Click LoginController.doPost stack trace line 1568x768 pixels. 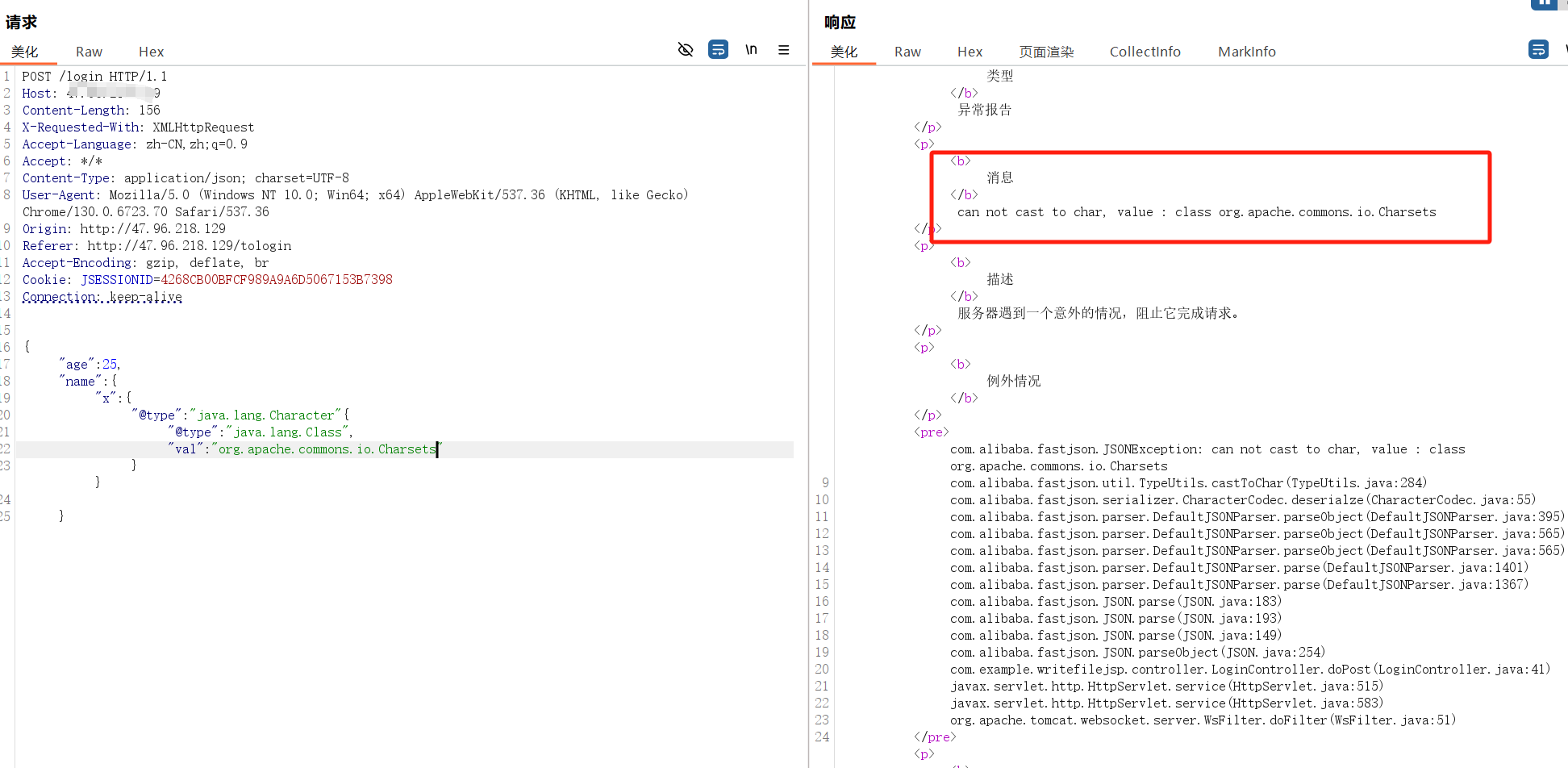tap(1249, 670)
